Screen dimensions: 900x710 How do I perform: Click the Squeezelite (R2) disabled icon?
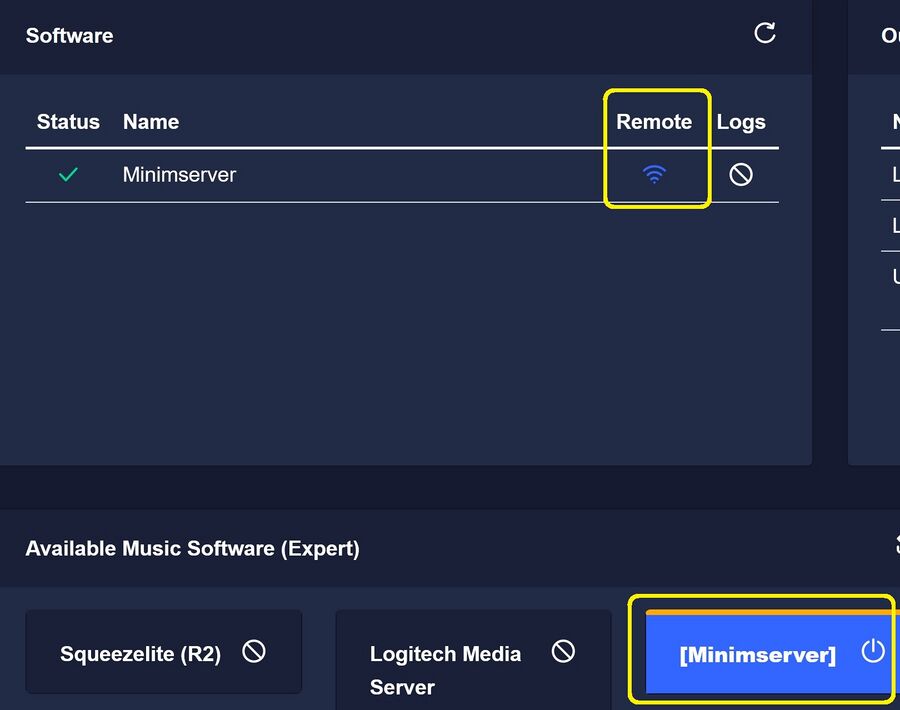click(x=254, y=652)
